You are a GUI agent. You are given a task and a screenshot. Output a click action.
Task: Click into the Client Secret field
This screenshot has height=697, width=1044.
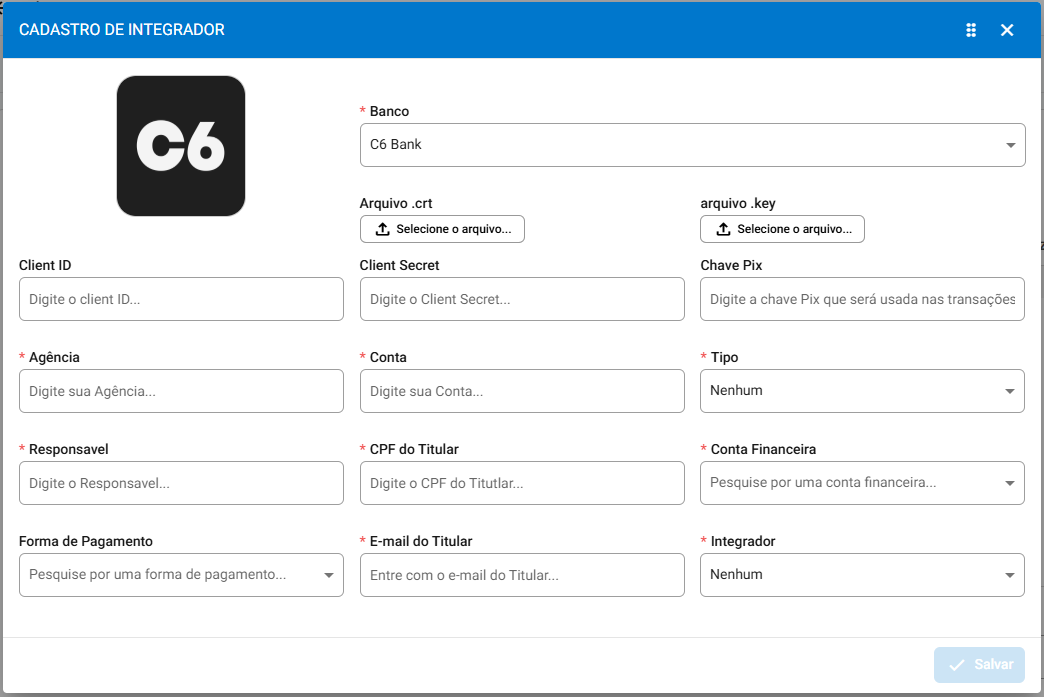point(521,299)
